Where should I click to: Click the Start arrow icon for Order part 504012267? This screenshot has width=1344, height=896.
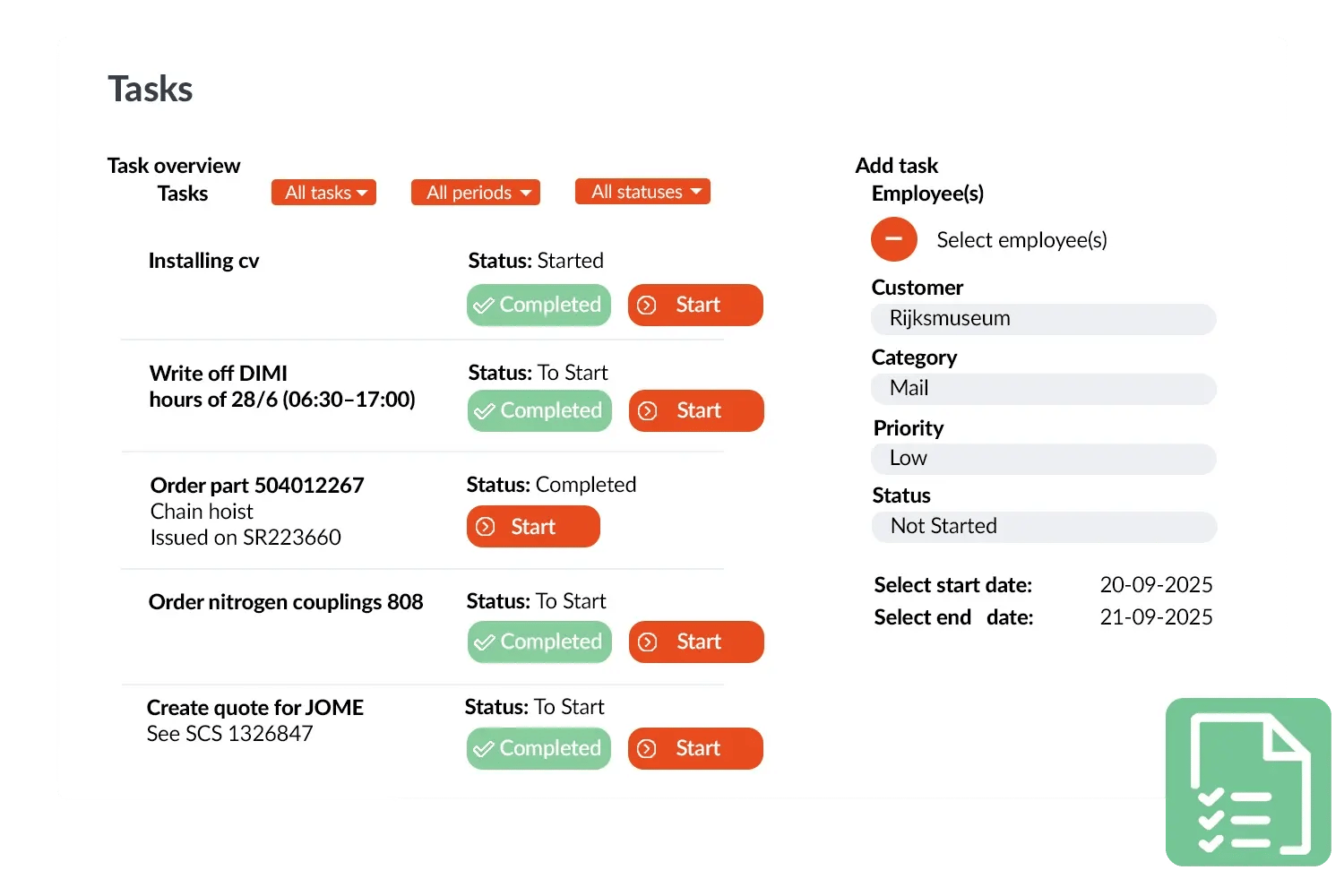tap(486, 527)
